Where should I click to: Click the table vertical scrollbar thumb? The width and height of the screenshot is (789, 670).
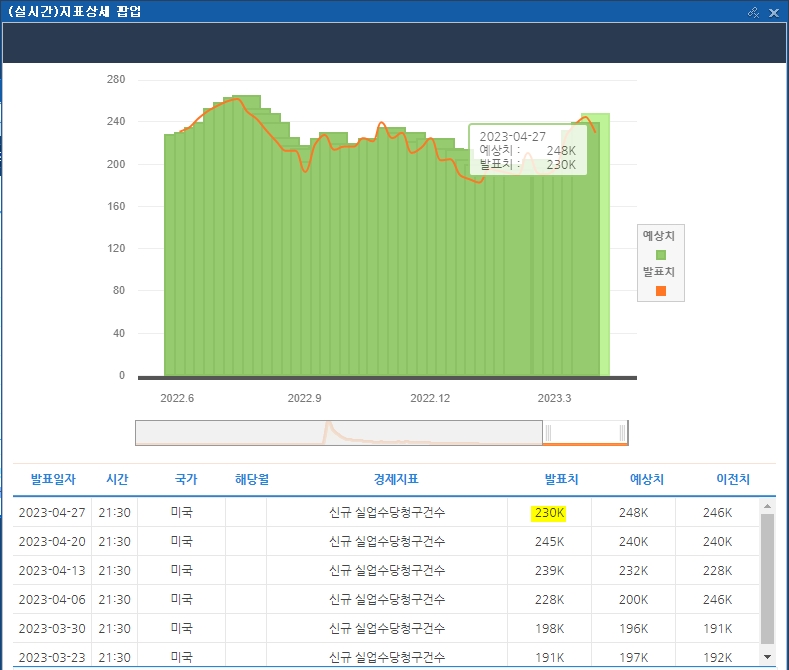[767, 579]
